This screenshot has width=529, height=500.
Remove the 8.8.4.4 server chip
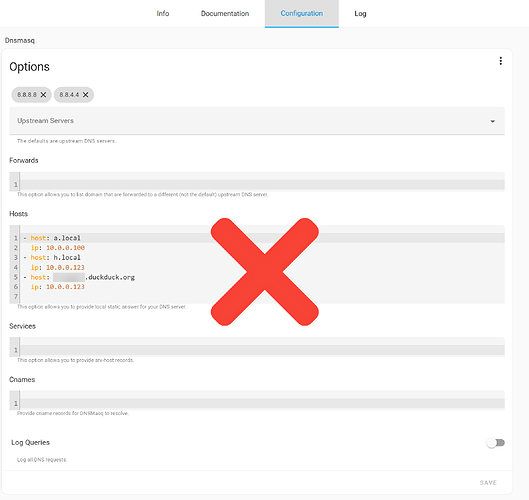[x=86, y=95]
